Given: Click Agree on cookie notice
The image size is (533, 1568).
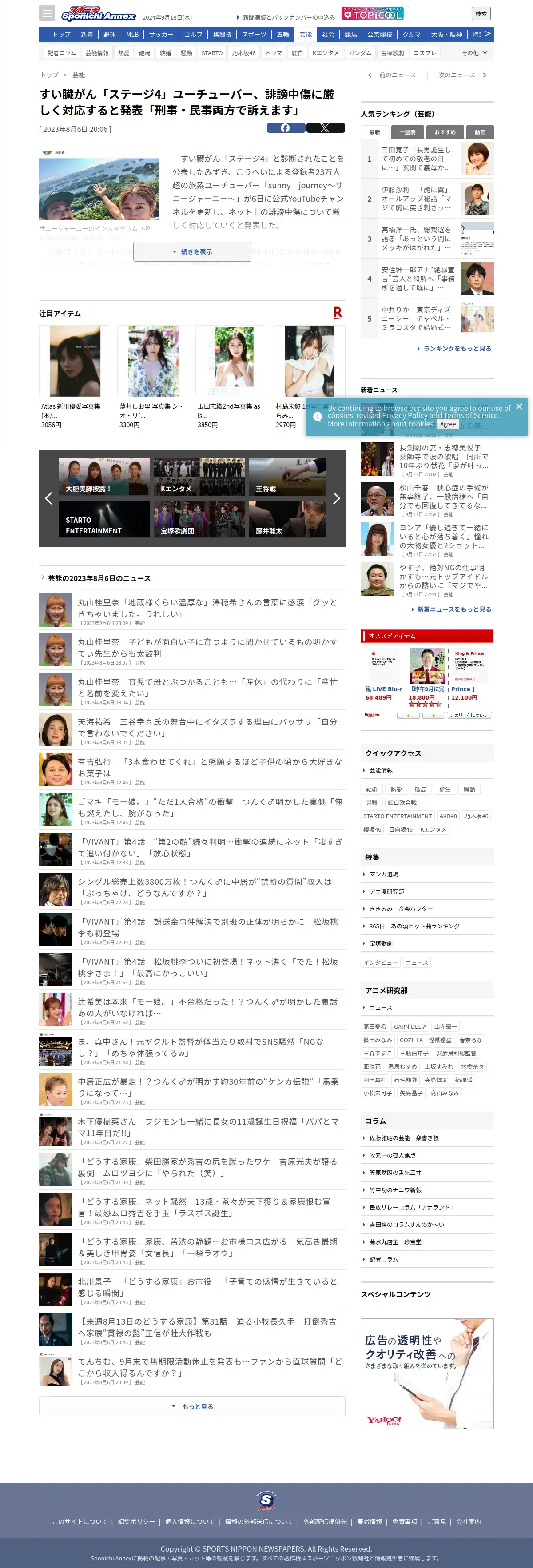Looking at the screenshot, I should [x=448, y=424].
